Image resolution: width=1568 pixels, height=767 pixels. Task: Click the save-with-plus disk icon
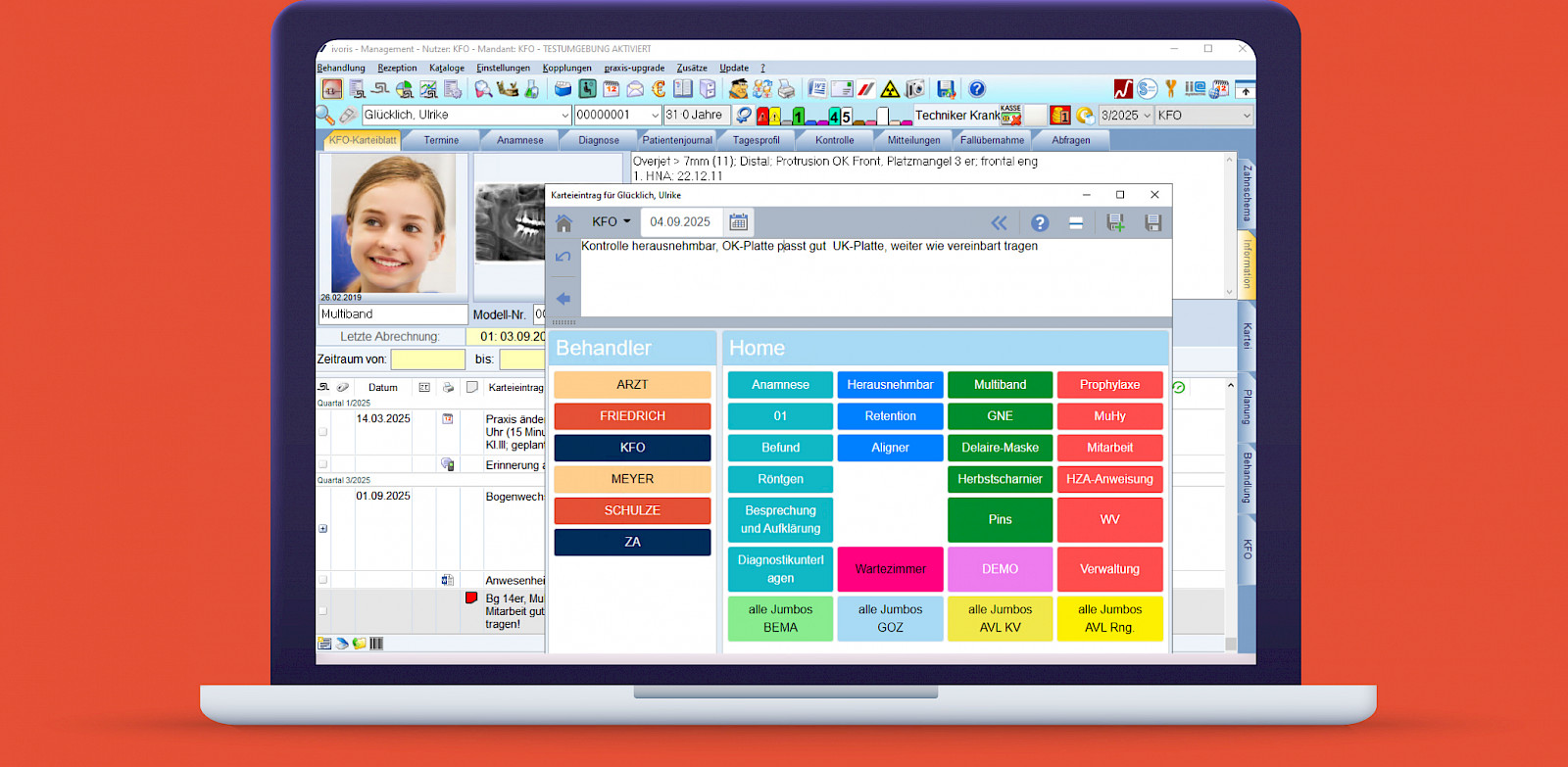(1115, 222)
